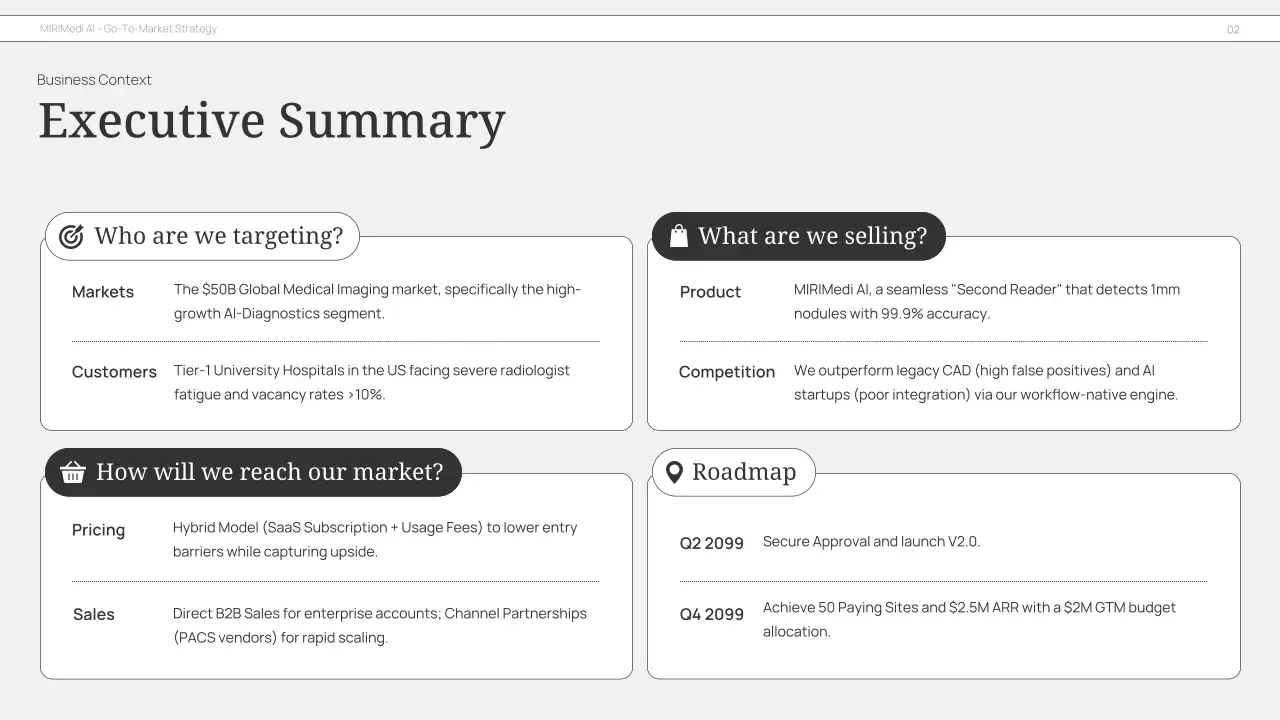Click the shopping basket icon
This screenshot has width=1280, height=720.
click(x=73, y=472)
